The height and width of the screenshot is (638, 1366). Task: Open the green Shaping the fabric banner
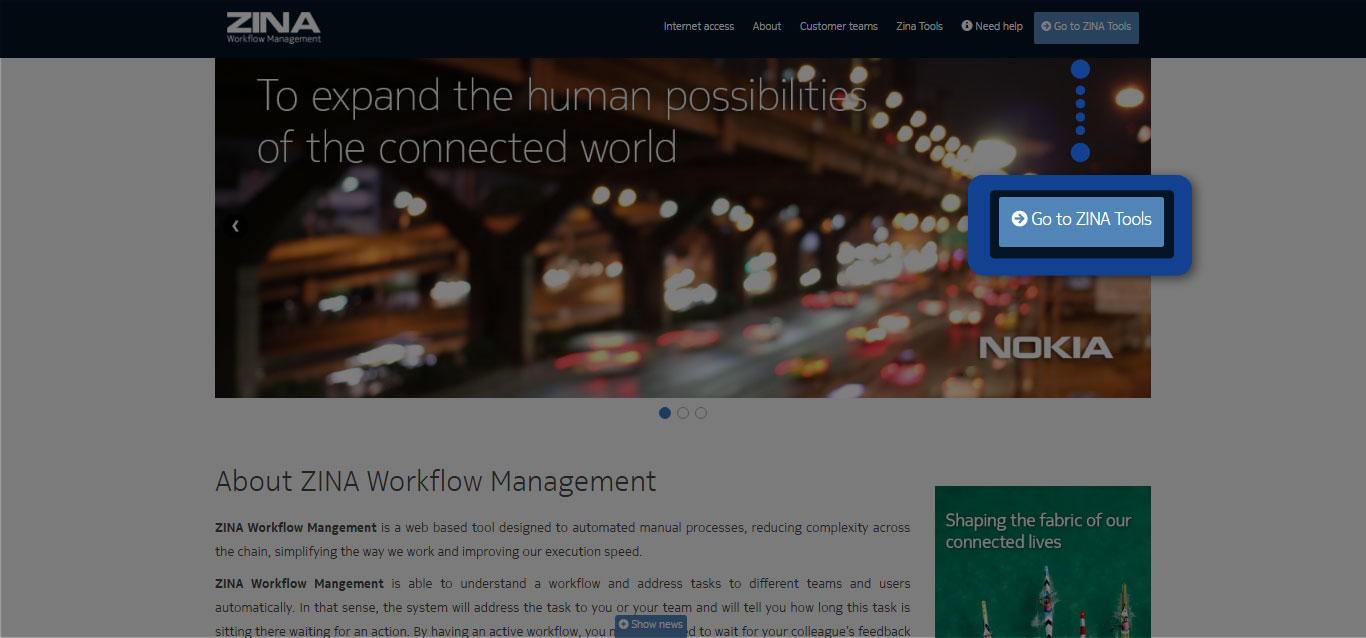(x=1042, y=561)
